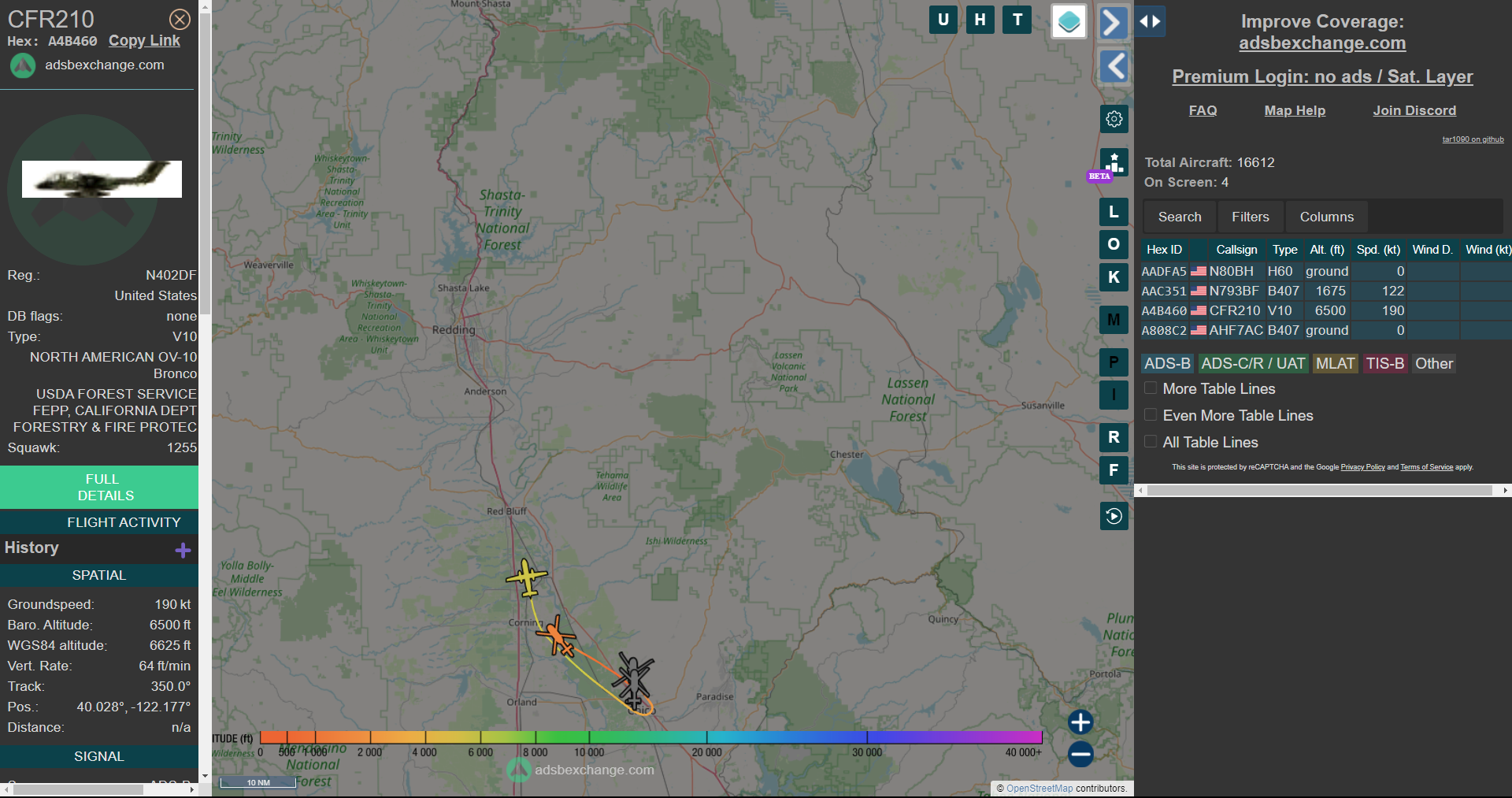The width and height of the screenshot is (1512, 798).
Task: Click the aircraft table horizontal scrollbar
Action: click(1319, 490)
